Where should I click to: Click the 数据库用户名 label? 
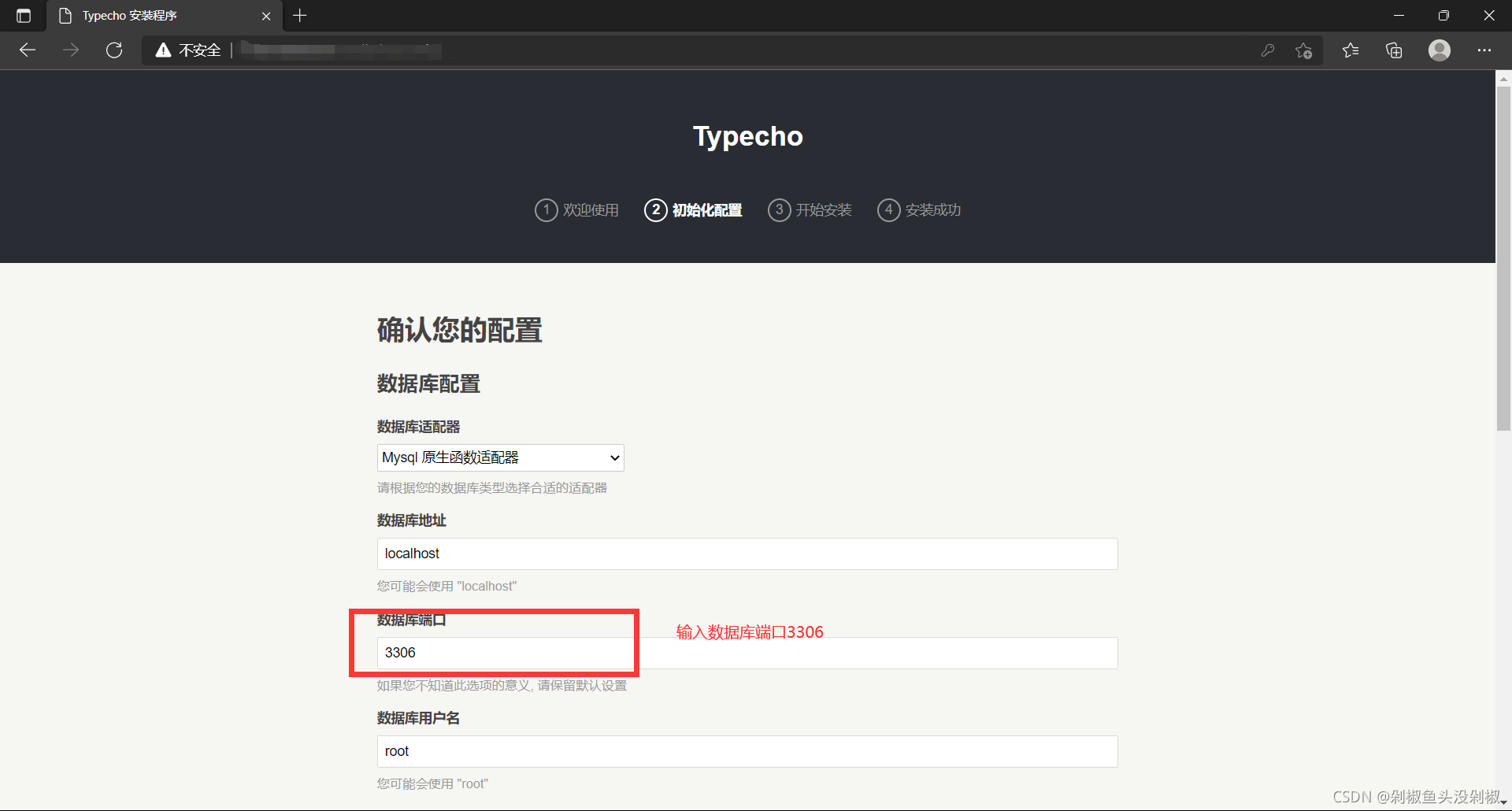(419, 718)
